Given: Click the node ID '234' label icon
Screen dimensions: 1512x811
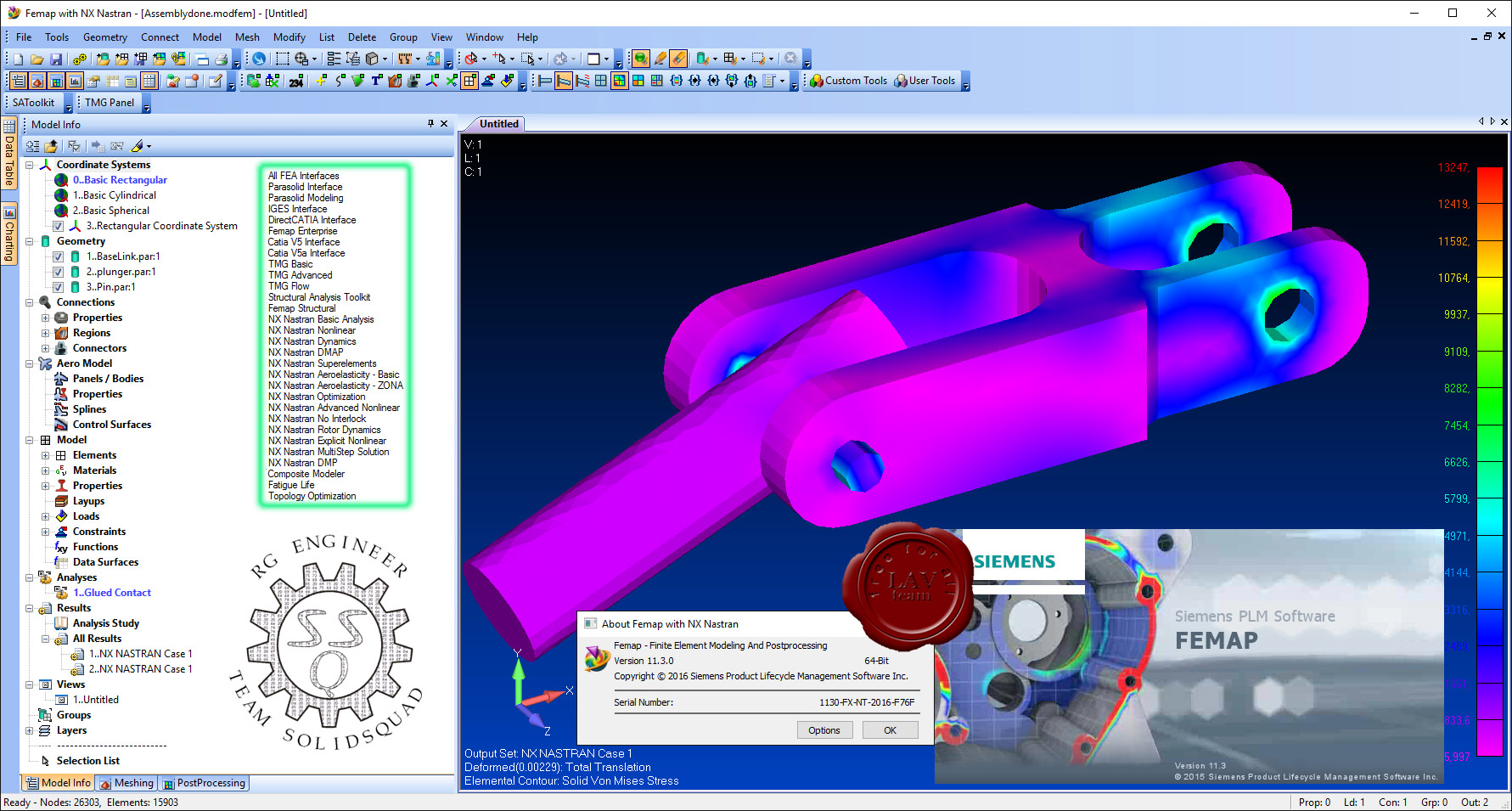Looking at the screenshot, I should tap(296, 82).
